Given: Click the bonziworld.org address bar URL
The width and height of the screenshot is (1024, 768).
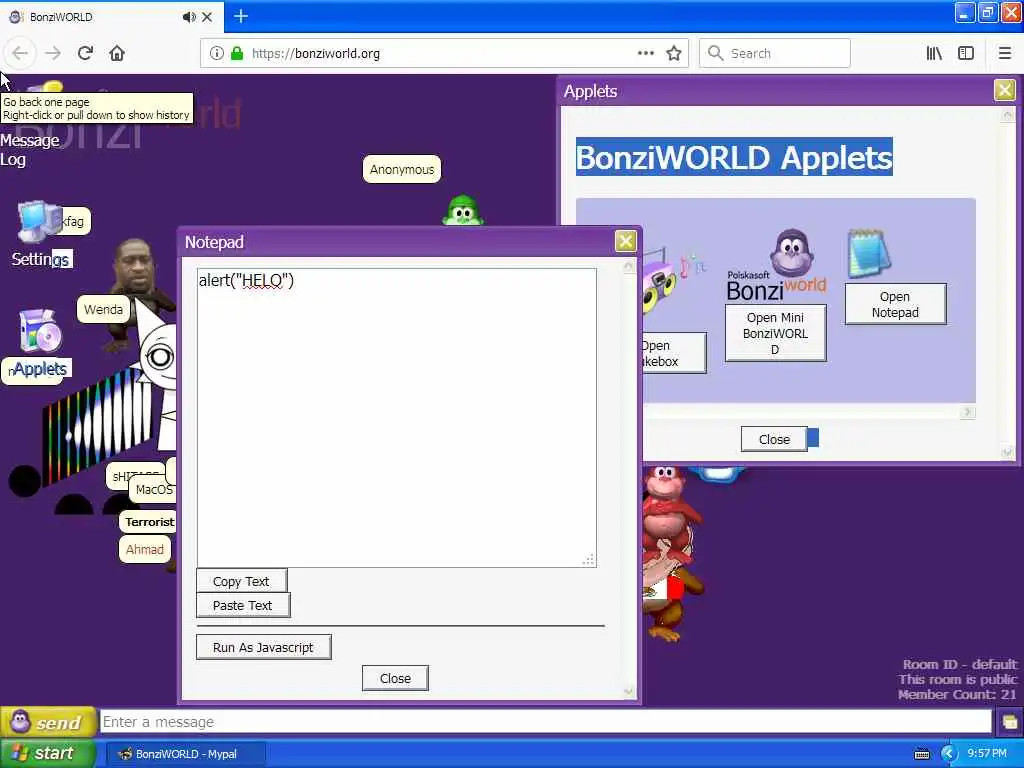Looking at the screenshot, I should [315, 54].
